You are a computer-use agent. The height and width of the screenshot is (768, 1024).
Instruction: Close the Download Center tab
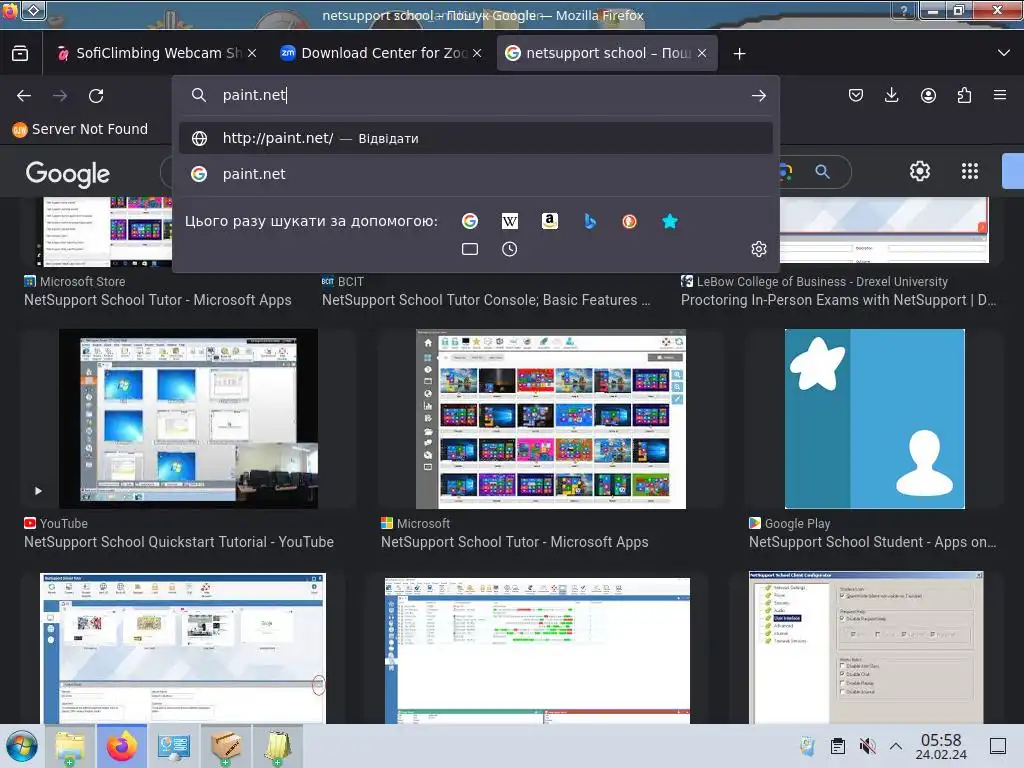477,53
